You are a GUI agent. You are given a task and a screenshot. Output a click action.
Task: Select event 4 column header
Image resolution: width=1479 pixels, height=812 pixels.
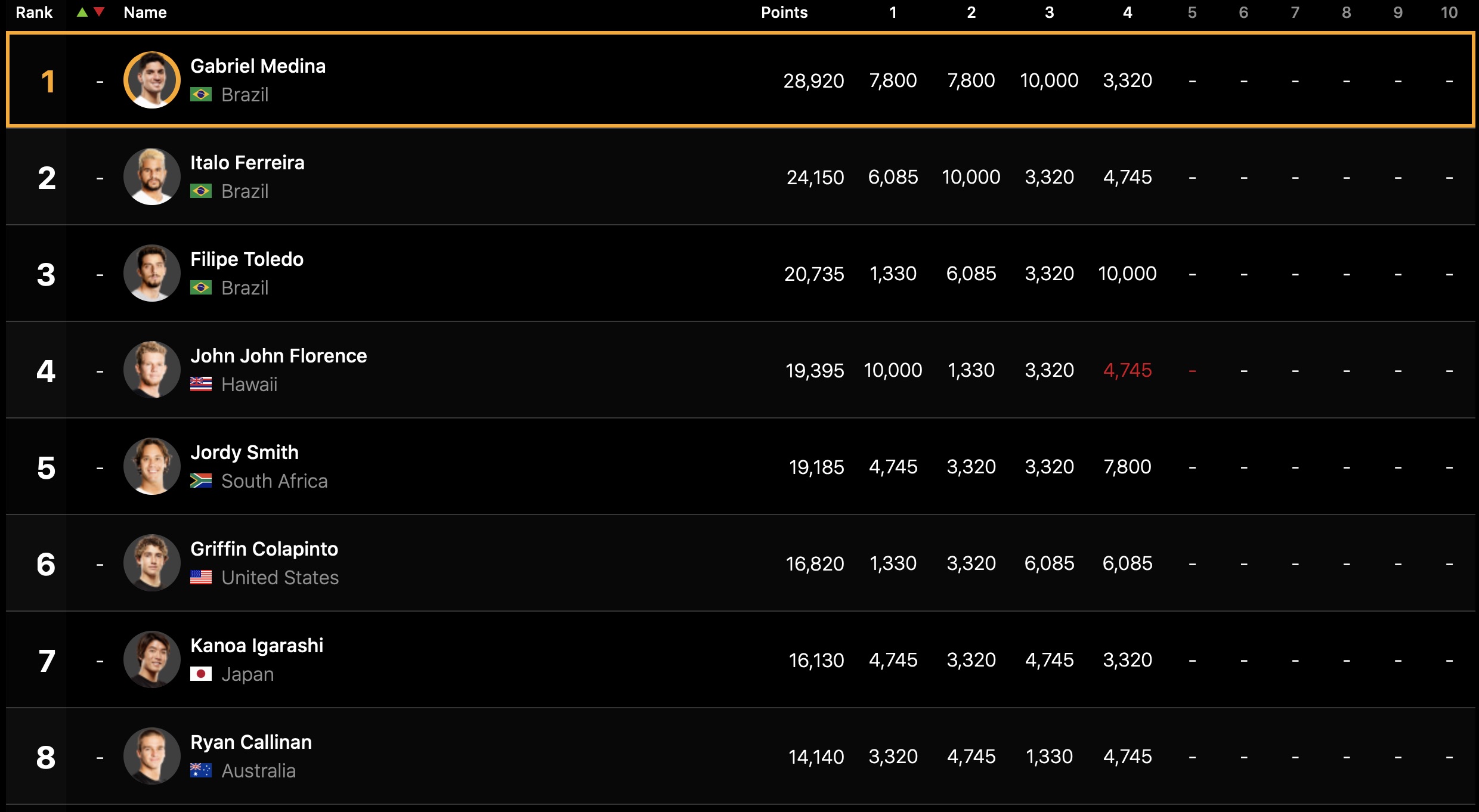(x=1127, y=13)
